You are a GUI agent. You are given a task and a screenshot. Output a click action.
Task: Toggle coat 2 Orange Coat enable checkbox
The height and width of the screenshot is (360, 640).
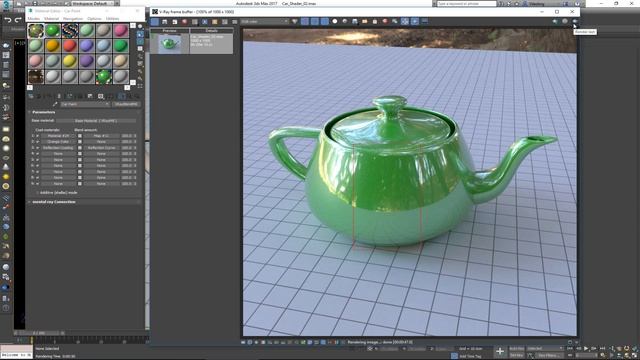click(38, 142)
